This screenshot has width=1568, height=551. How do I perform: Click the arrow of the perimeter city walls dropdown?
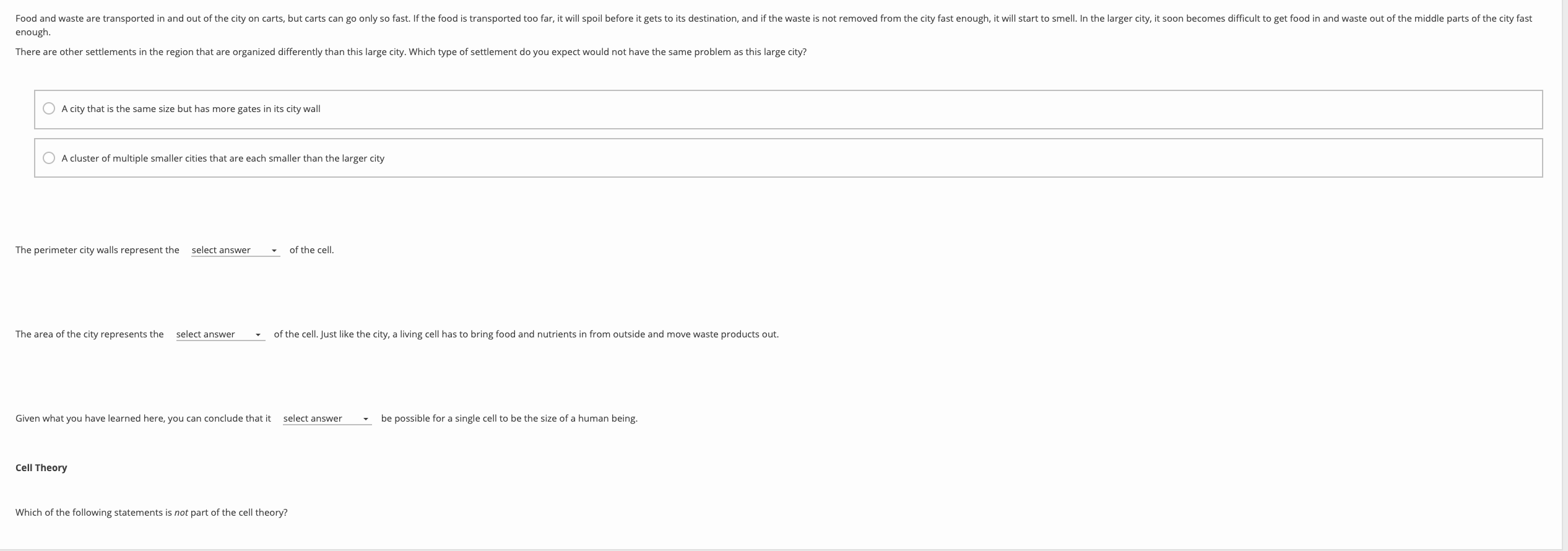[274, 251]
